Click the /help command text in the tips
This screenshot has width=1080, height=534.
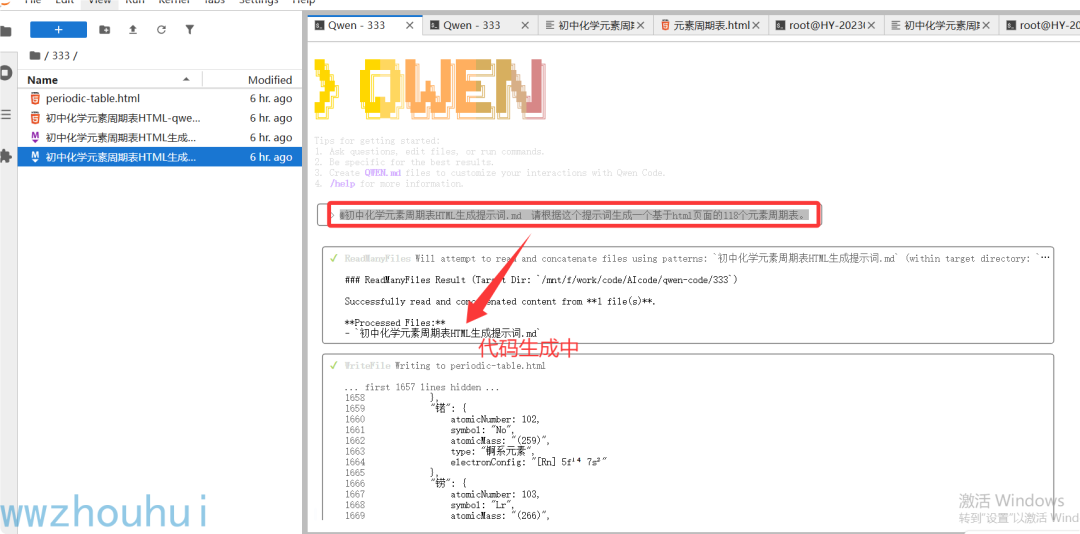click(x=344, y=184)
